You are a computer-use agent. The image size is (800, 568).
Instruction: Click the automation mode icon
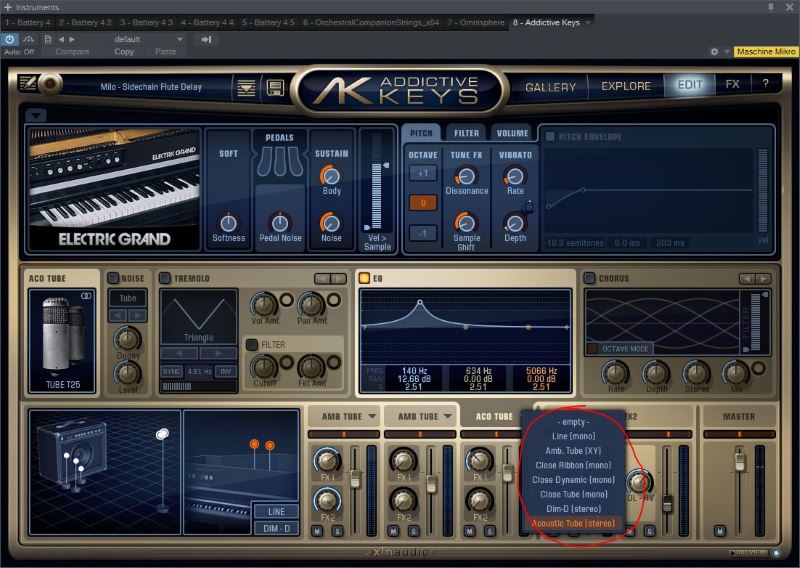pos(29,39)
